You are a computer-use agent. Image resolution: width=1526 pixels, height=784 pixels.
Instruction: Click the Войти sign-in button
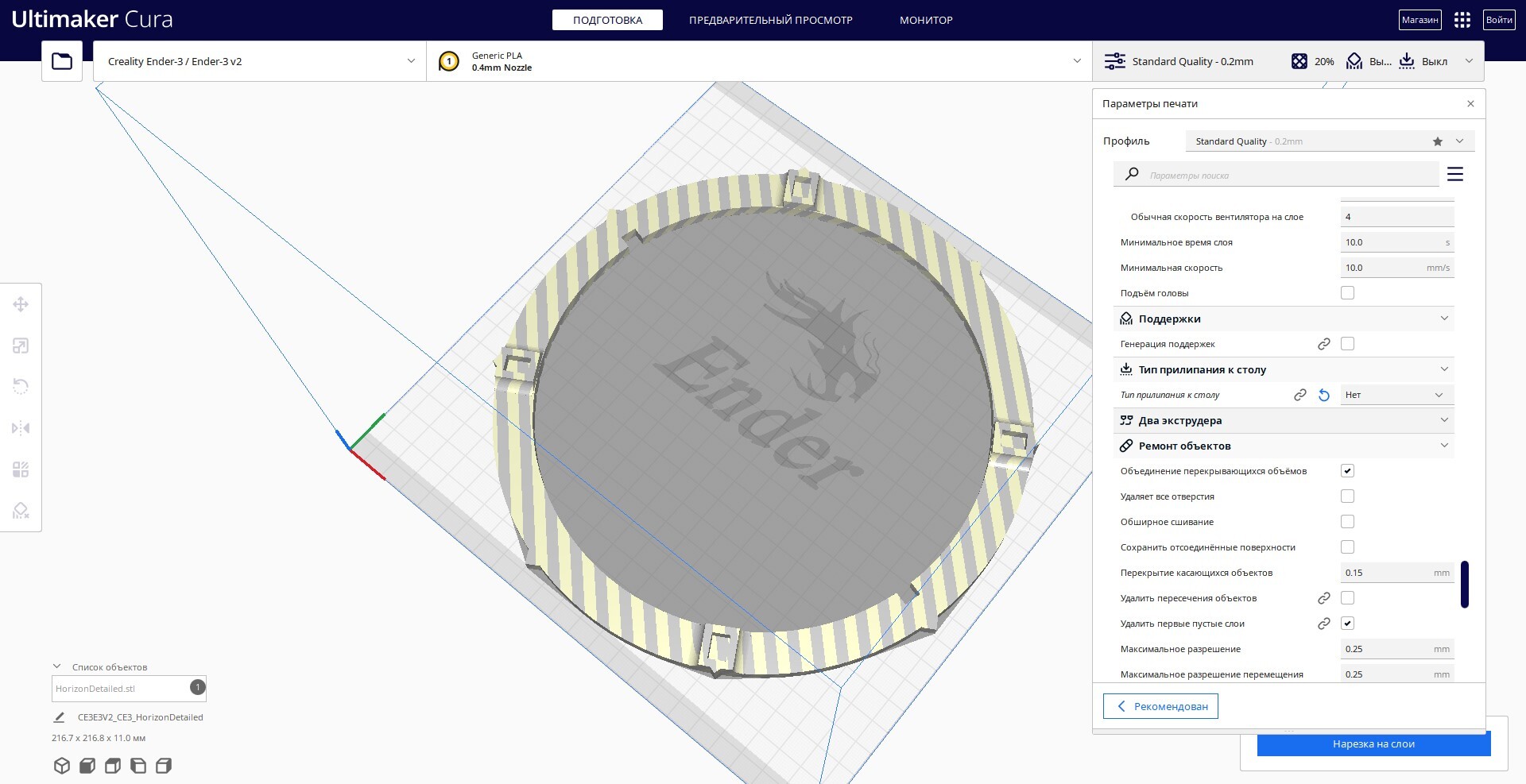point(1499,20)
